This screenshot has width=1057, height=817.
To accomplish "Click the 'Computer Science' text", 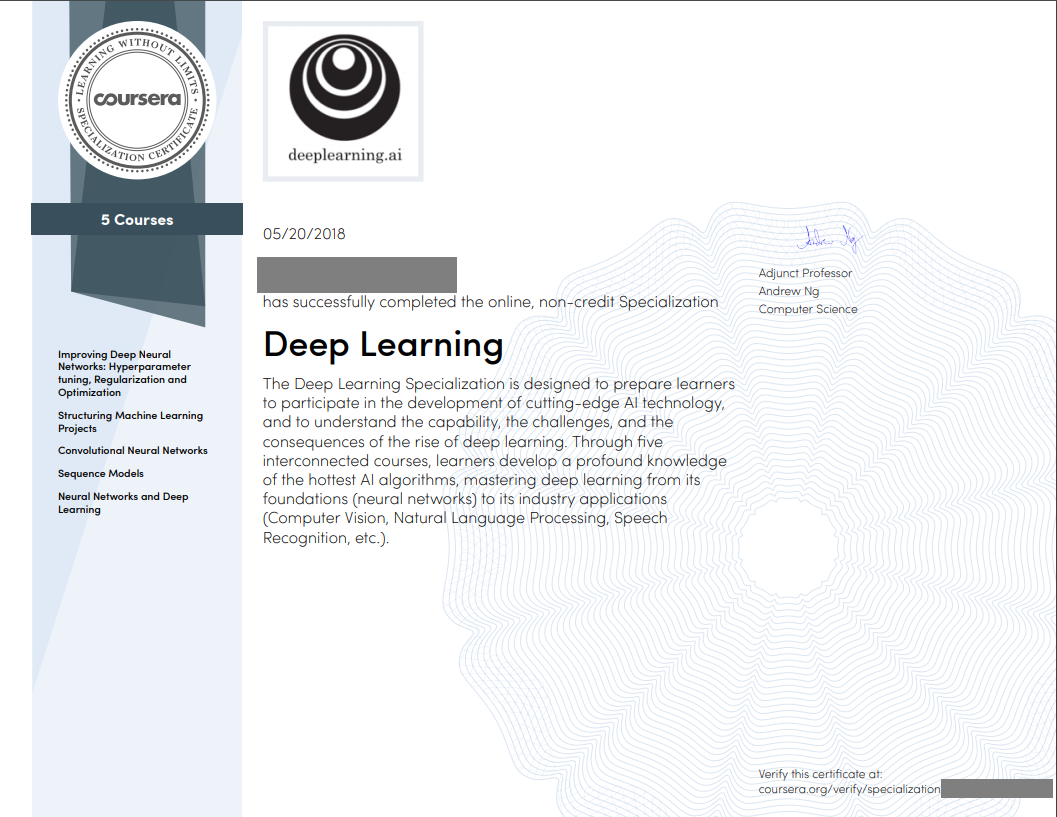I will click(x=808, y=309).
